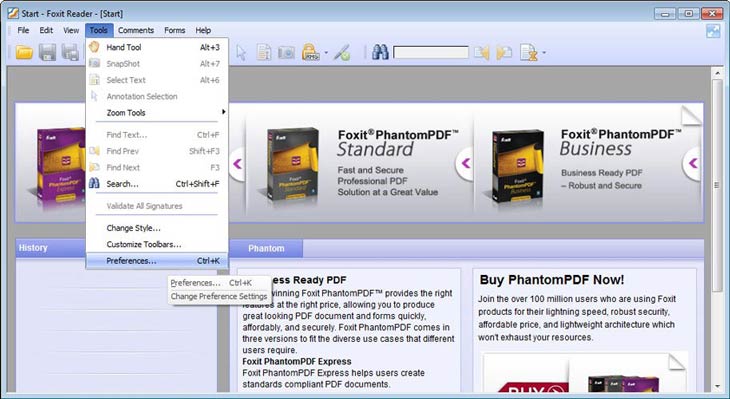Open file with the folder toolbar icon

24,52
